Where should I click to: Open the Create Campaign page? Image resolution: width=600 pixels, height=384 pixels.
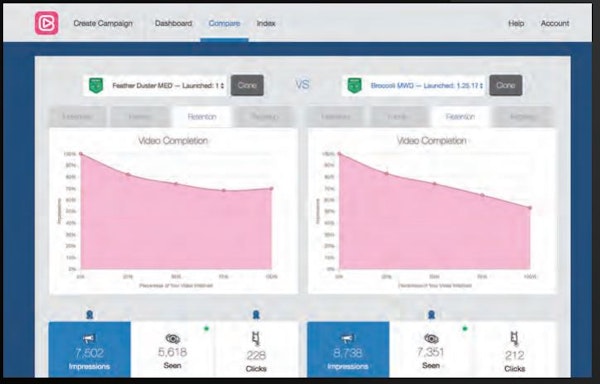coord(103,23)
